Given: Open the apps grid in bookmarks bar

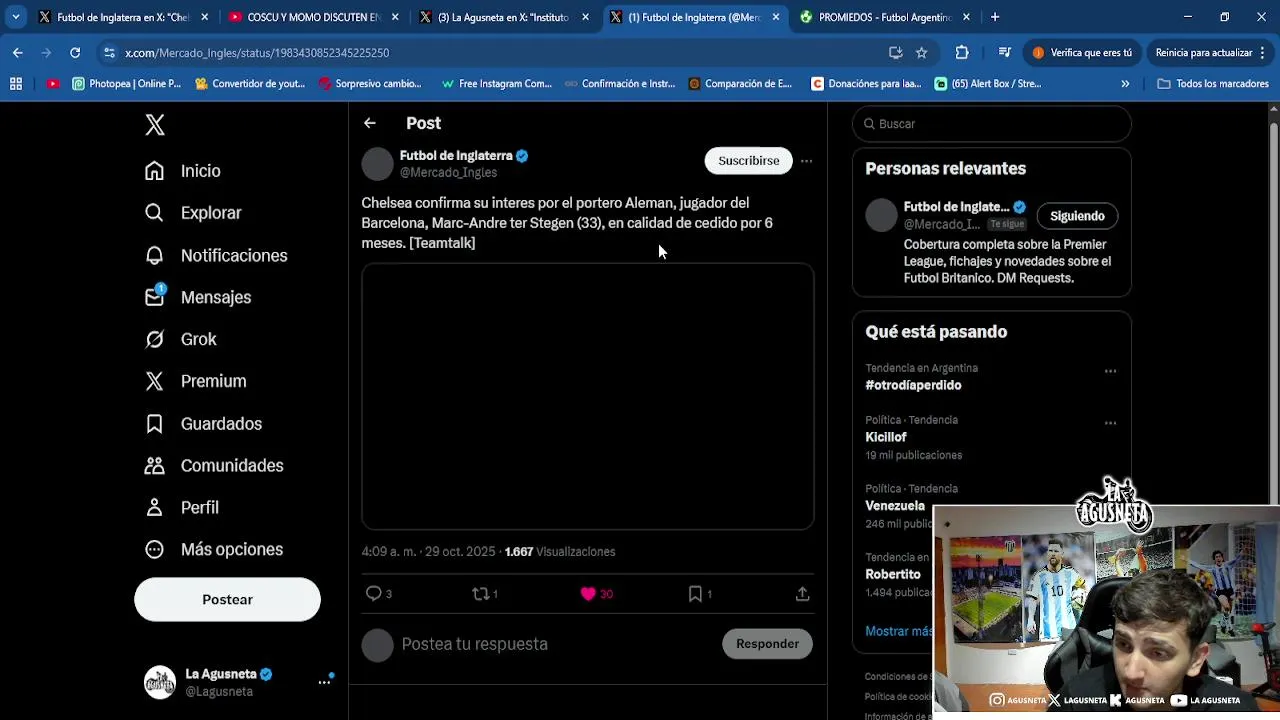Looking at the screenshot, I should click(16, 84).
